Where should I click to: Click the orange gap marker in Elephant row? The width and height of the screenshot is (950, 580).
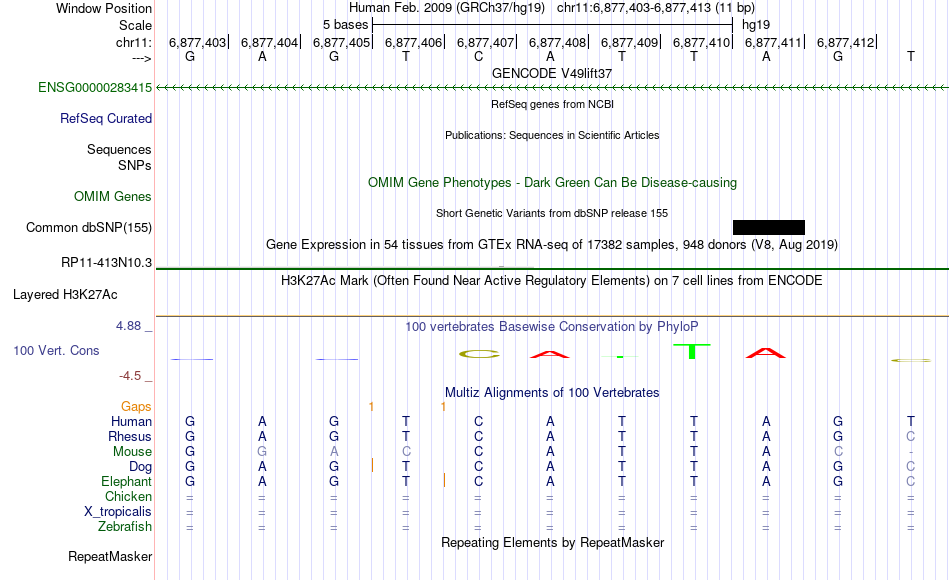[x=444, y=481]
